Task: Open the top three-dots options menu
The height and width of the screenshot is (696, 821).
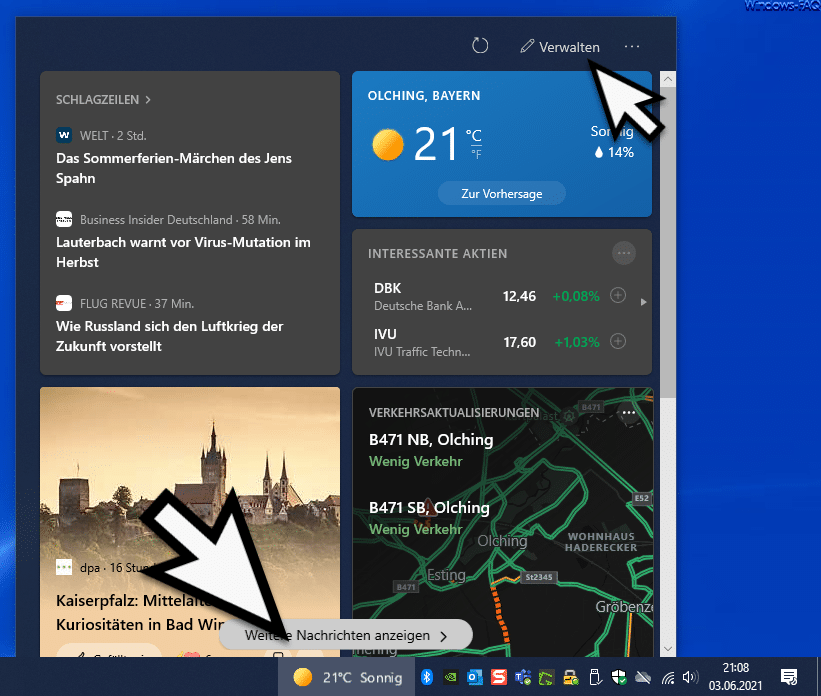Action: [x=632, y=47]
